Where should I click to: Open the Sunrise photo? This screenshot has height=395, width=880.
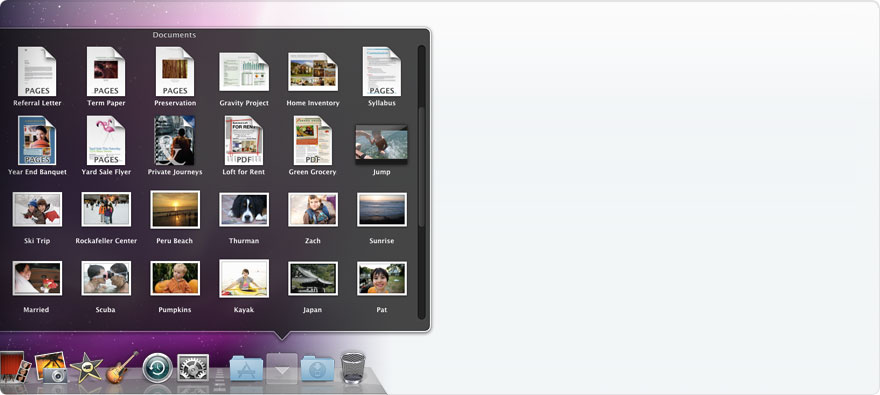click(382, 209)
